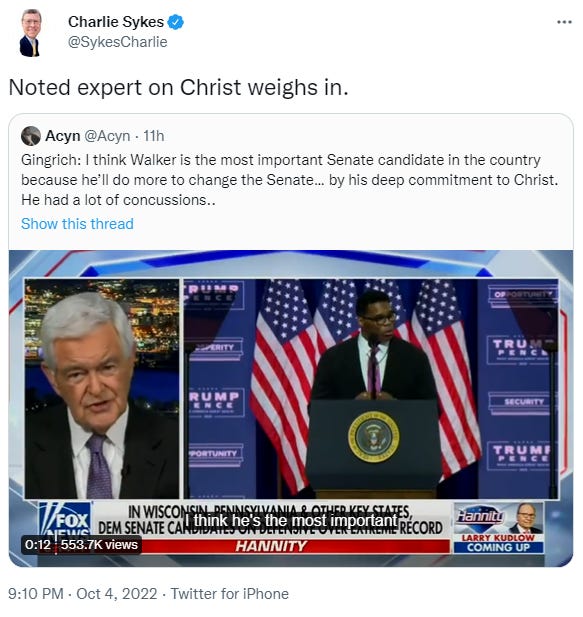
Task: Open the quoted tweet text about Walker
Action: [290, 180]
